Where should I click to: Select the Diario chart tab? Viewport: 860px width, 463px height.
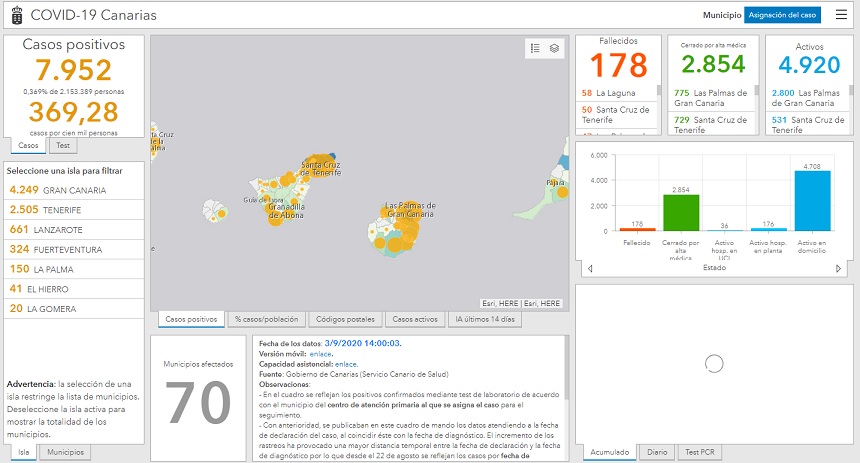[x=657, y=452]
